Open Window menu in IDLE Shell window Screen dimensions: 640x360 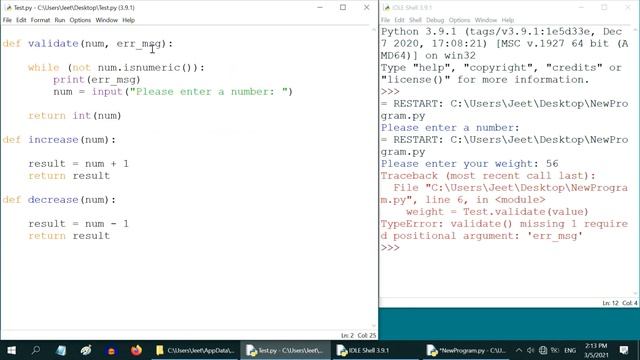[x=486, y=20]
